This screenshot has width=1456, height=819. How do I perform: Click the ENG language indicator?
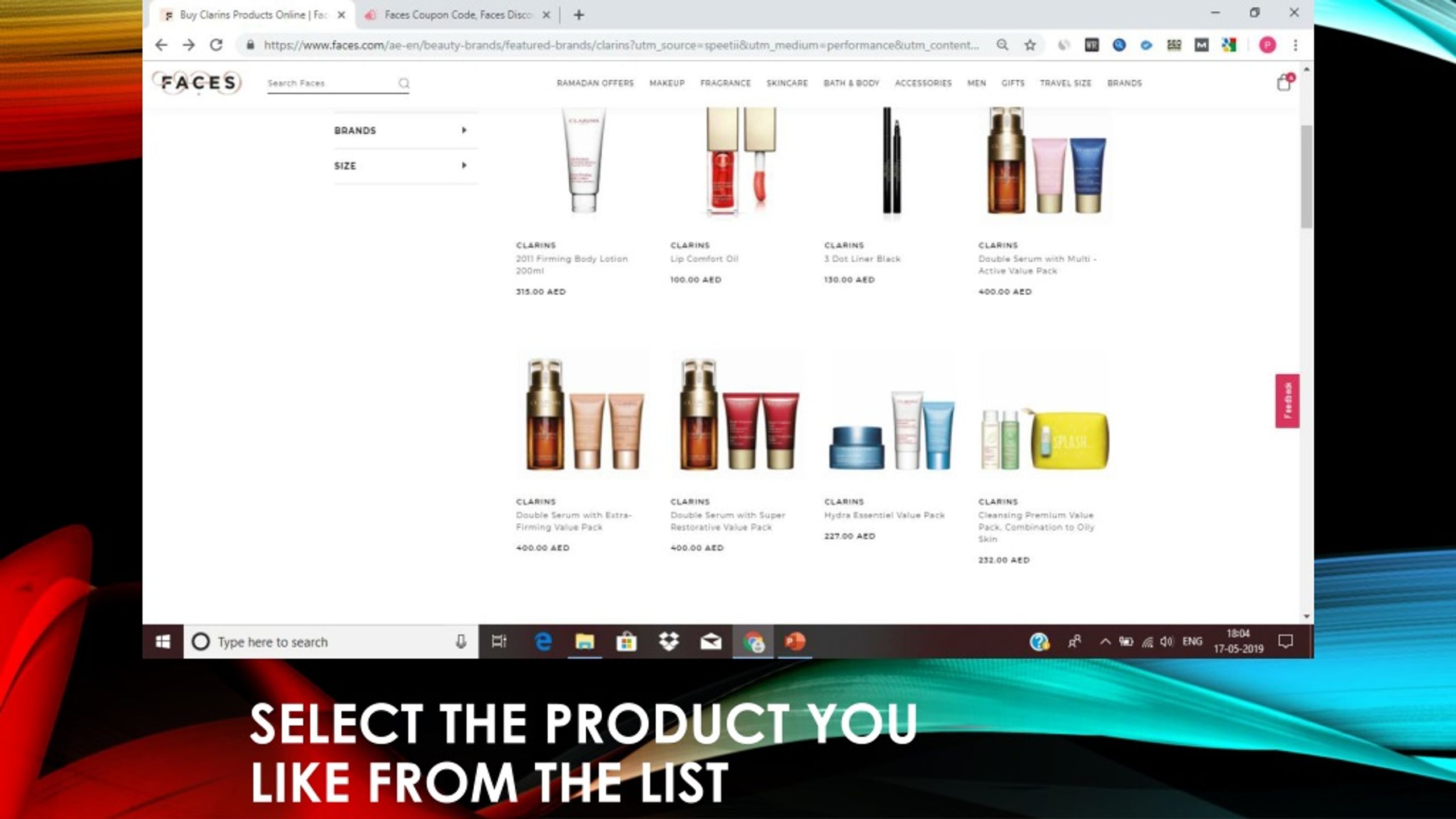tap(1192, 642)
